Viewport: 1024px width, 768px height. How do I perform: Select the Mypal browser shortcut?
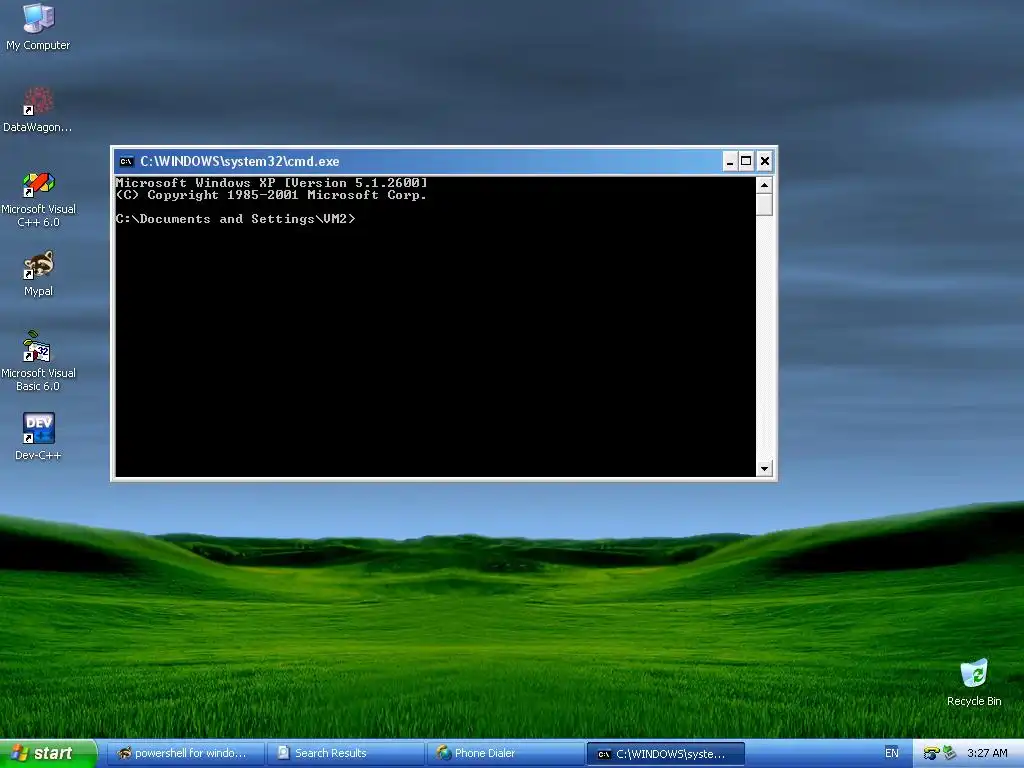(38, 274)
